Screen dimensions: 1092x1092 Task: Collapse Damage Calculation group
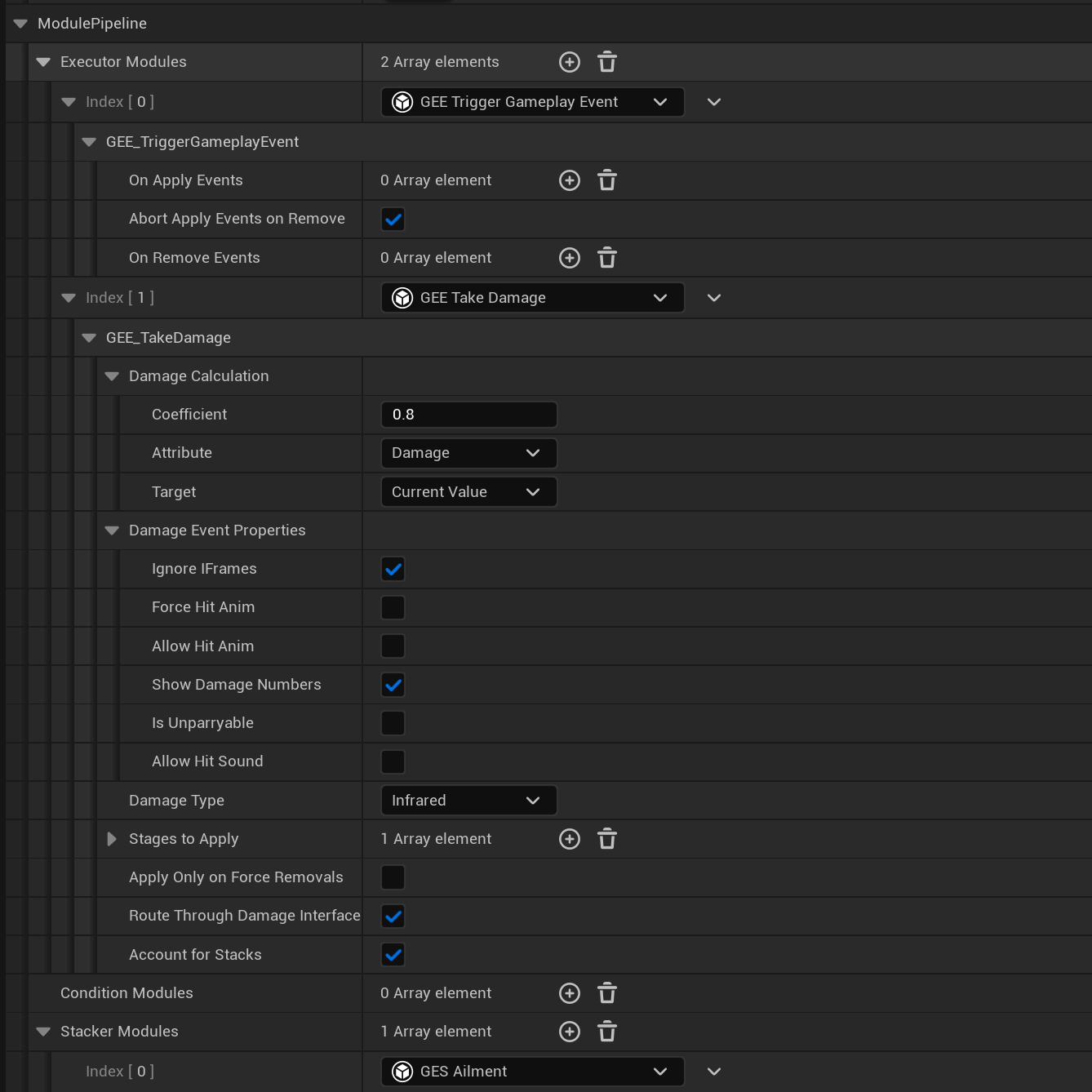(x=112, y=376)
